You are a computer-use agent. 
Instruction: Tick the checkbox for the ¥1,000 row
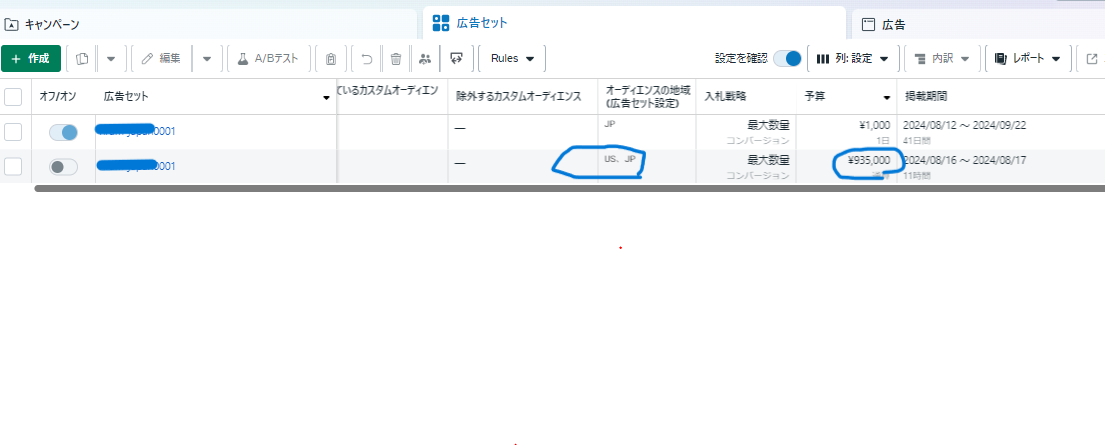pyautogui.click(x=13, y=132)
